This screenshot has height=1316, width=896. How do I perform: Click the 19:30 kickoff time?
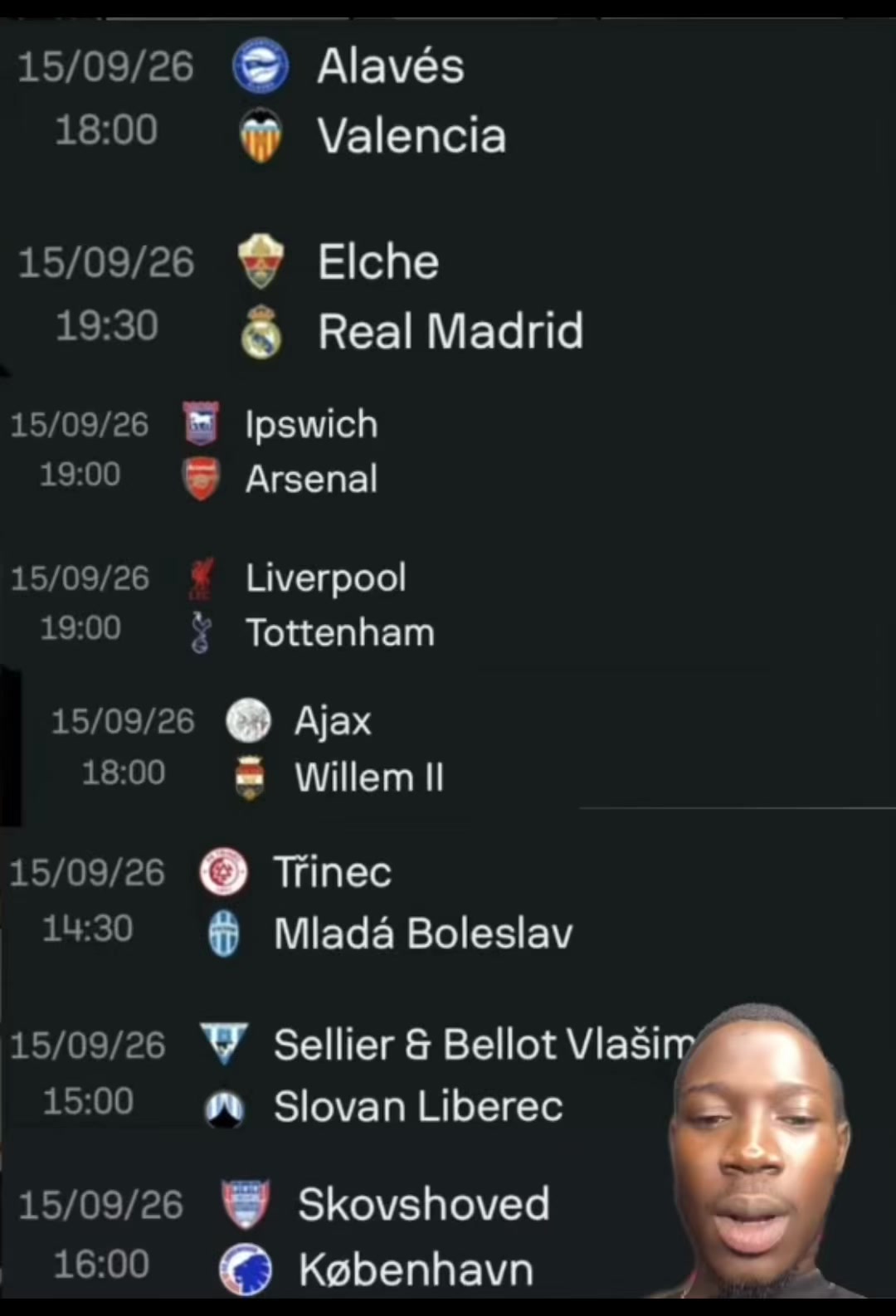click(107, 325)
